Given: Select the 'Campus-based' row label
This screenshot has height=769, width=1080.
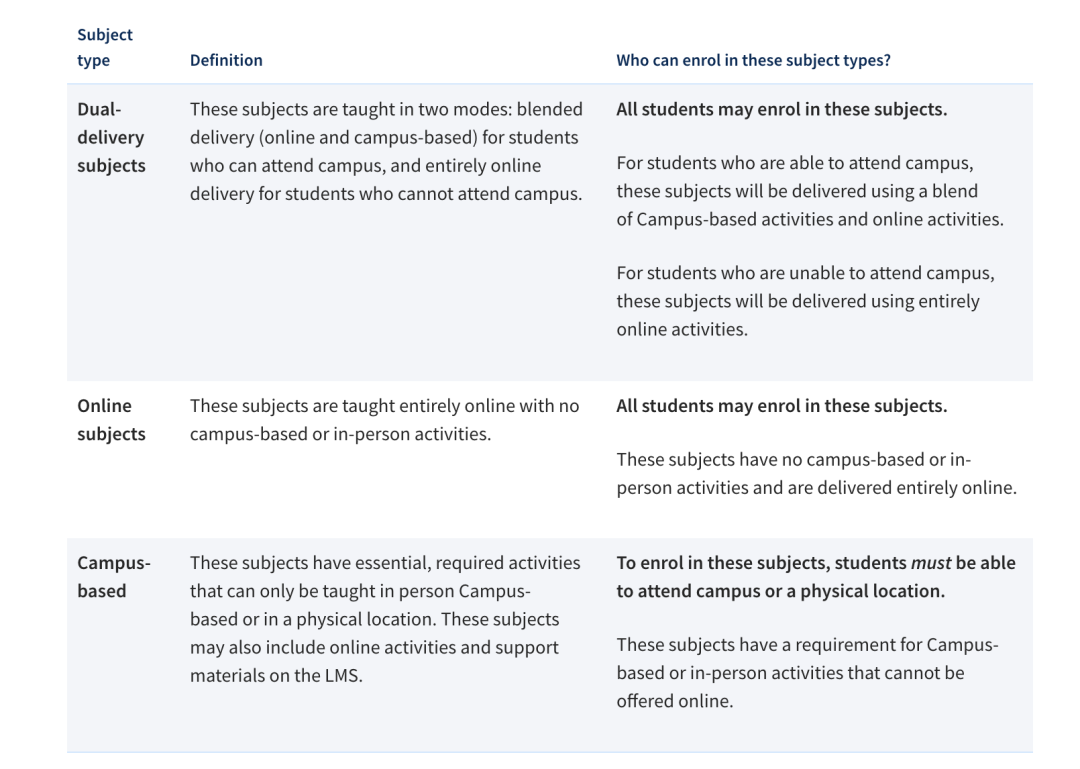Looking at the screenshot, I should [114, 577].
